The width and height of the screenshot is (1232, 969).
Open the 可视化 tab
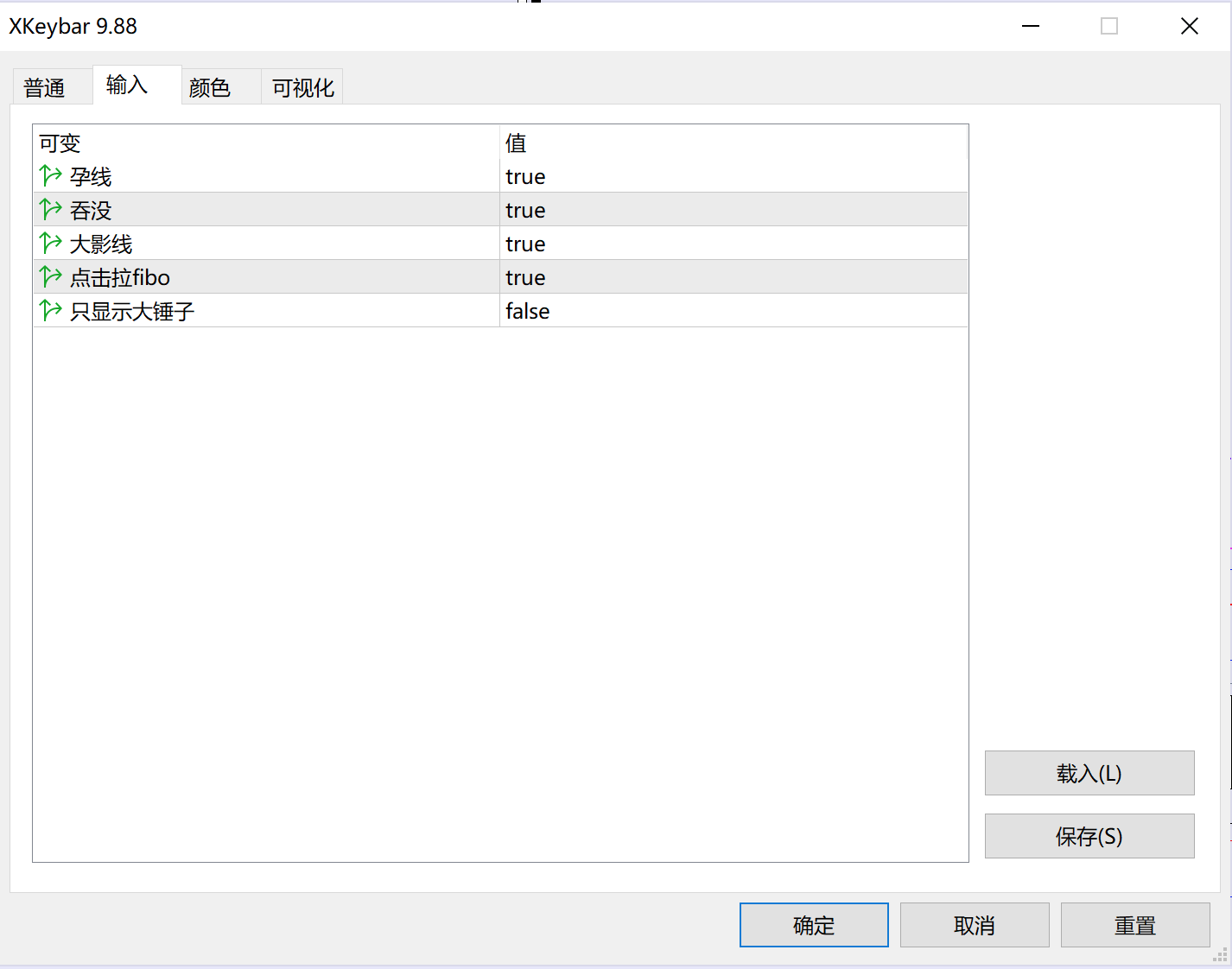(302, 88)
